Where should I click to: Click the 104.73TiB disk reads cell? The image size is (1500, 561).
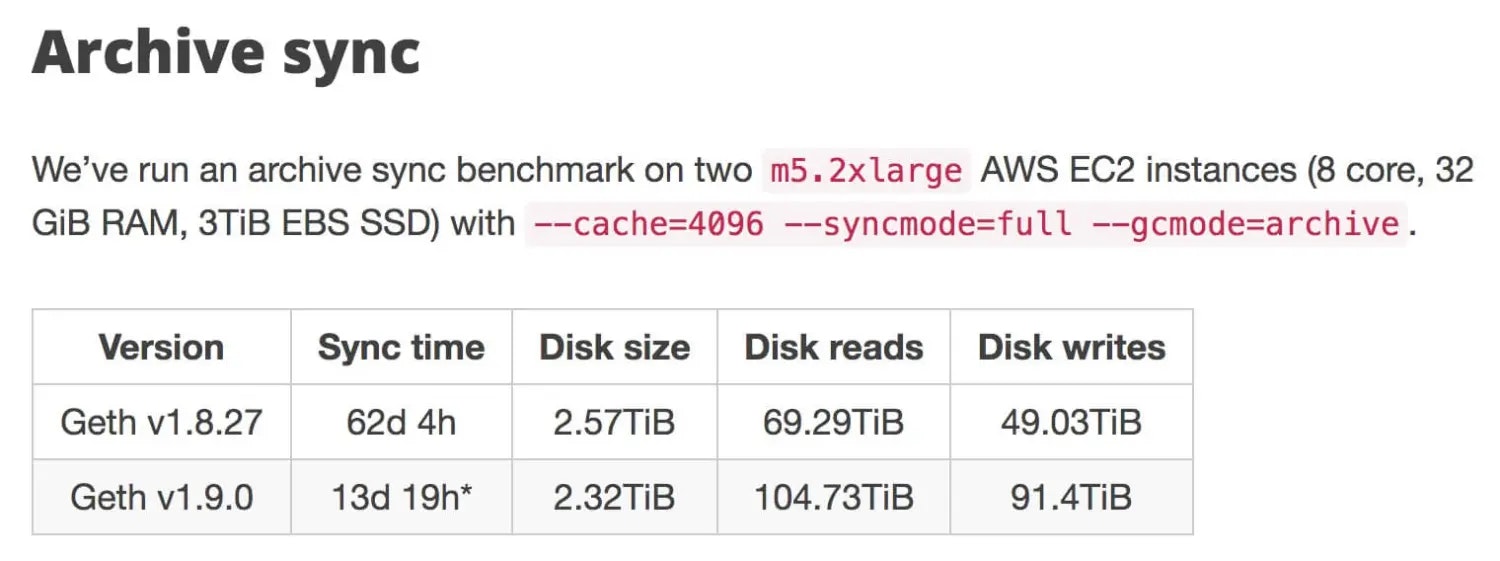(833, 497)
